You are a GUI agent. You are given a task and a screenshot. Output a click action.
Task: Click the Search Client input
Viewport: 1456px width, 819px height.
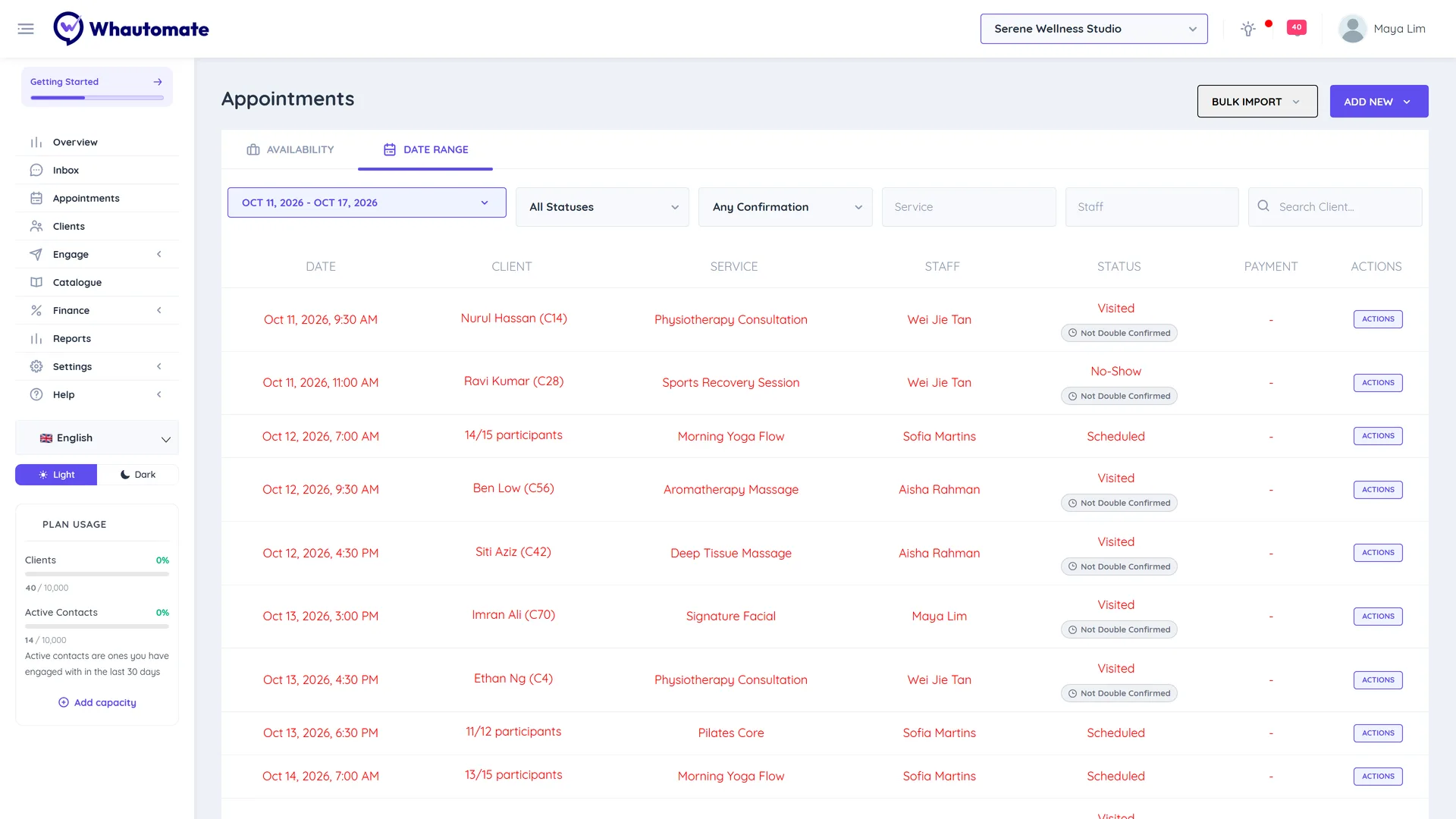pyautogui.click(x=1335, y=207)
